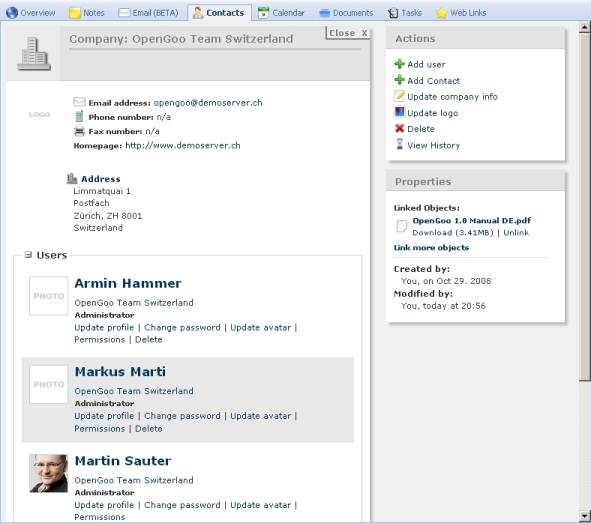
Task: Click Link more objects
Action: [431, 248]
